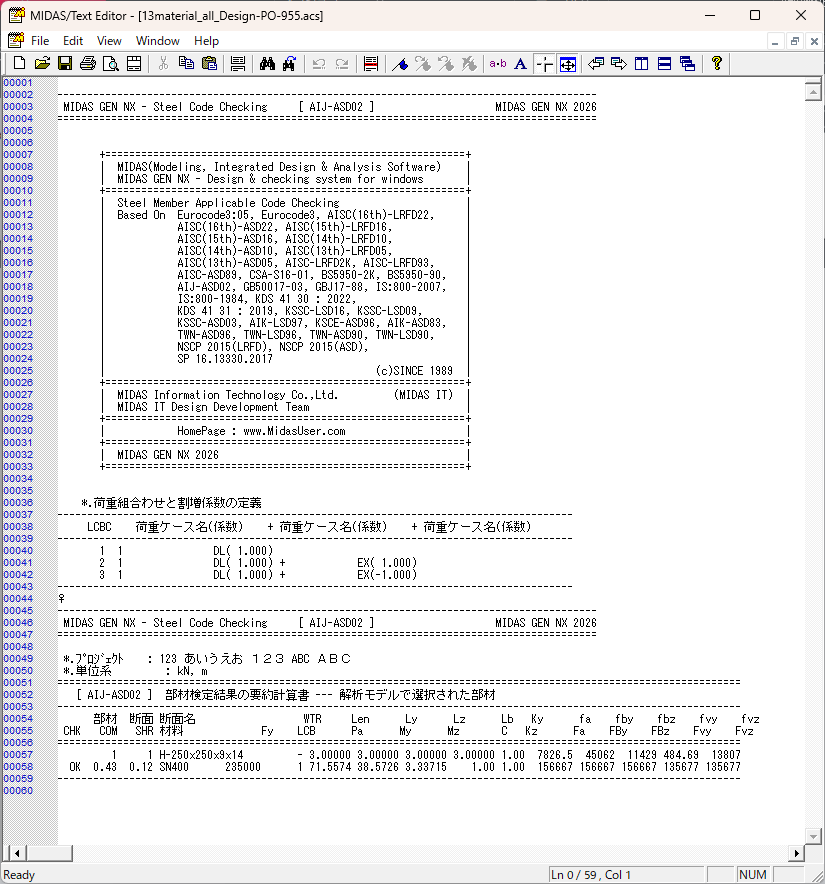
Task: Open Replace with the binoculars-and-arrow icon
Action: [x=290, y=64]
